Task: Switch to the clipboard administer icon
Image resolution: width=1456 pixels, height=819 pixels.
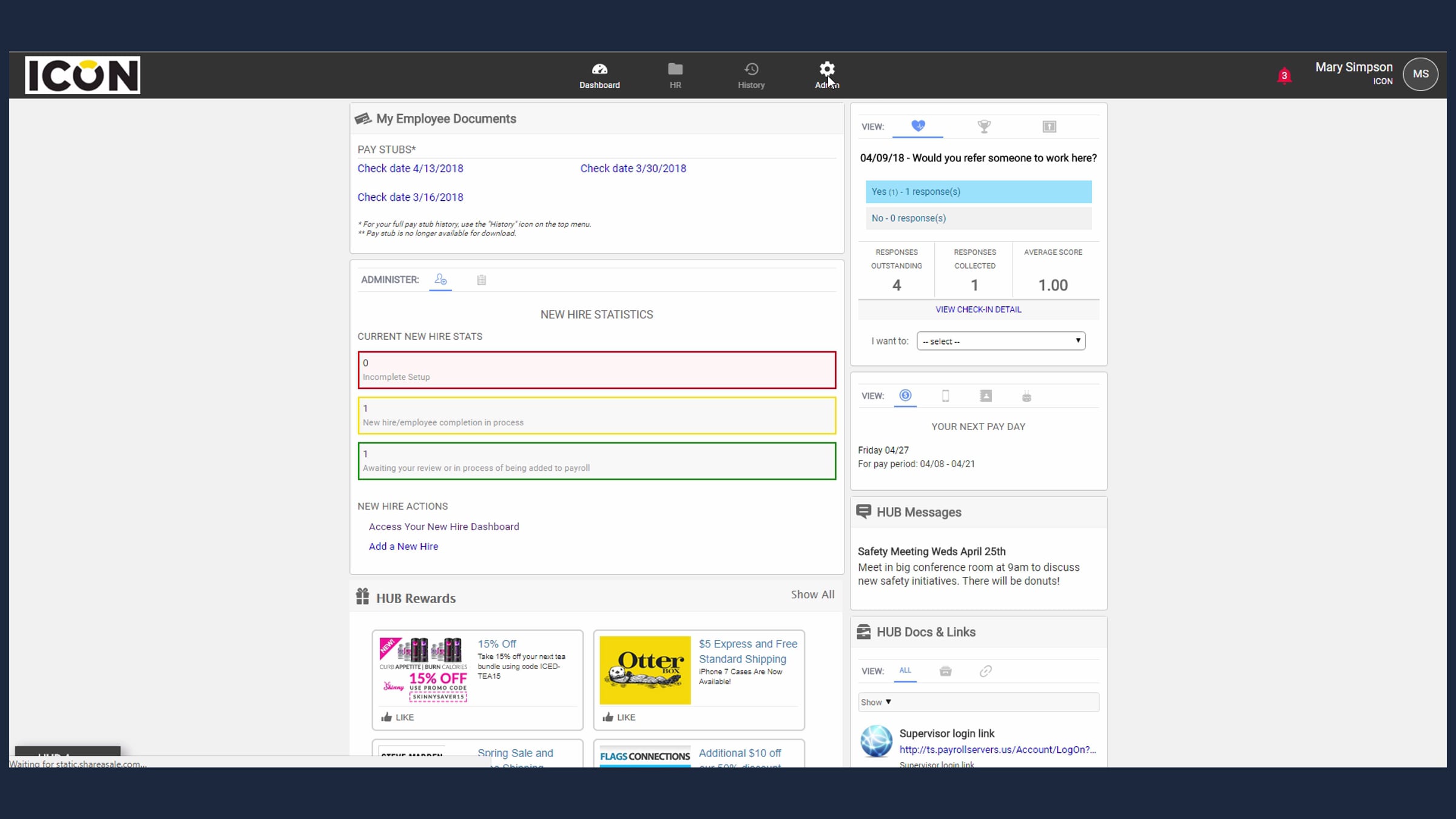Action: [481, 280]
